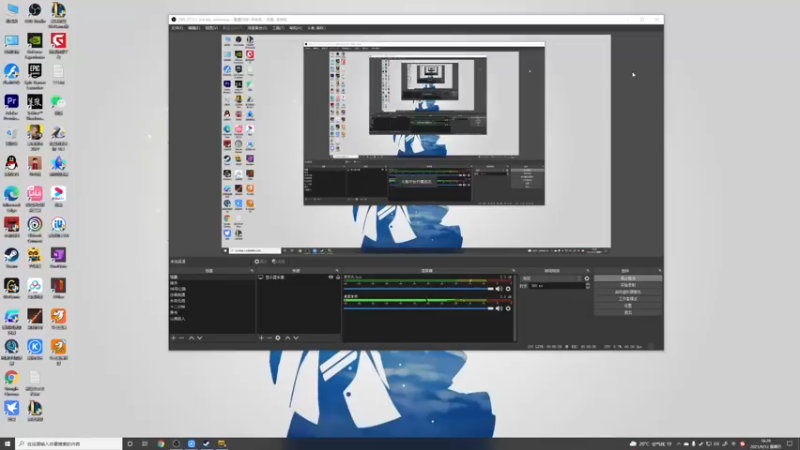Pop out the Scene Transitions dock panel
The image size is (800, 450).
(x=587, y=271)
